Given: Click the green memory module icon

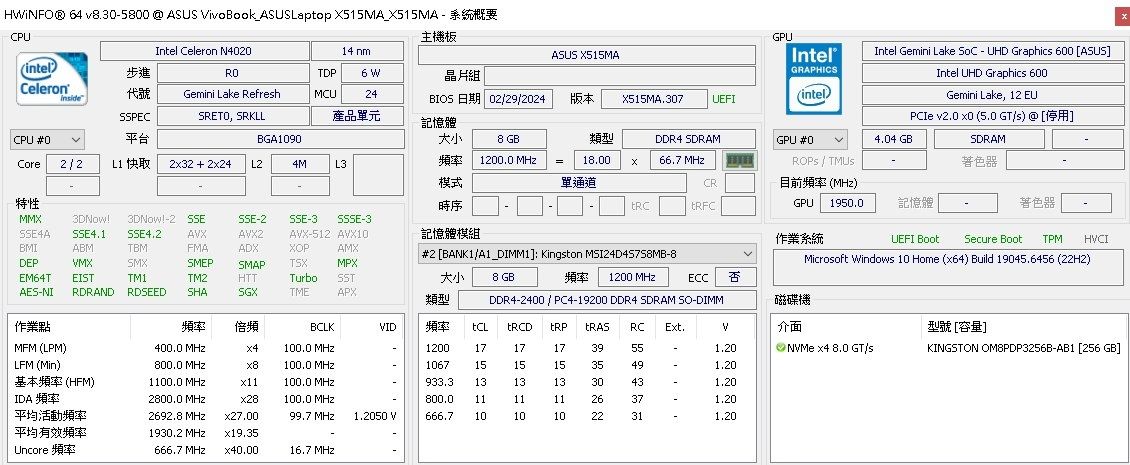Looking at the screenshot, I should [739, 160].
